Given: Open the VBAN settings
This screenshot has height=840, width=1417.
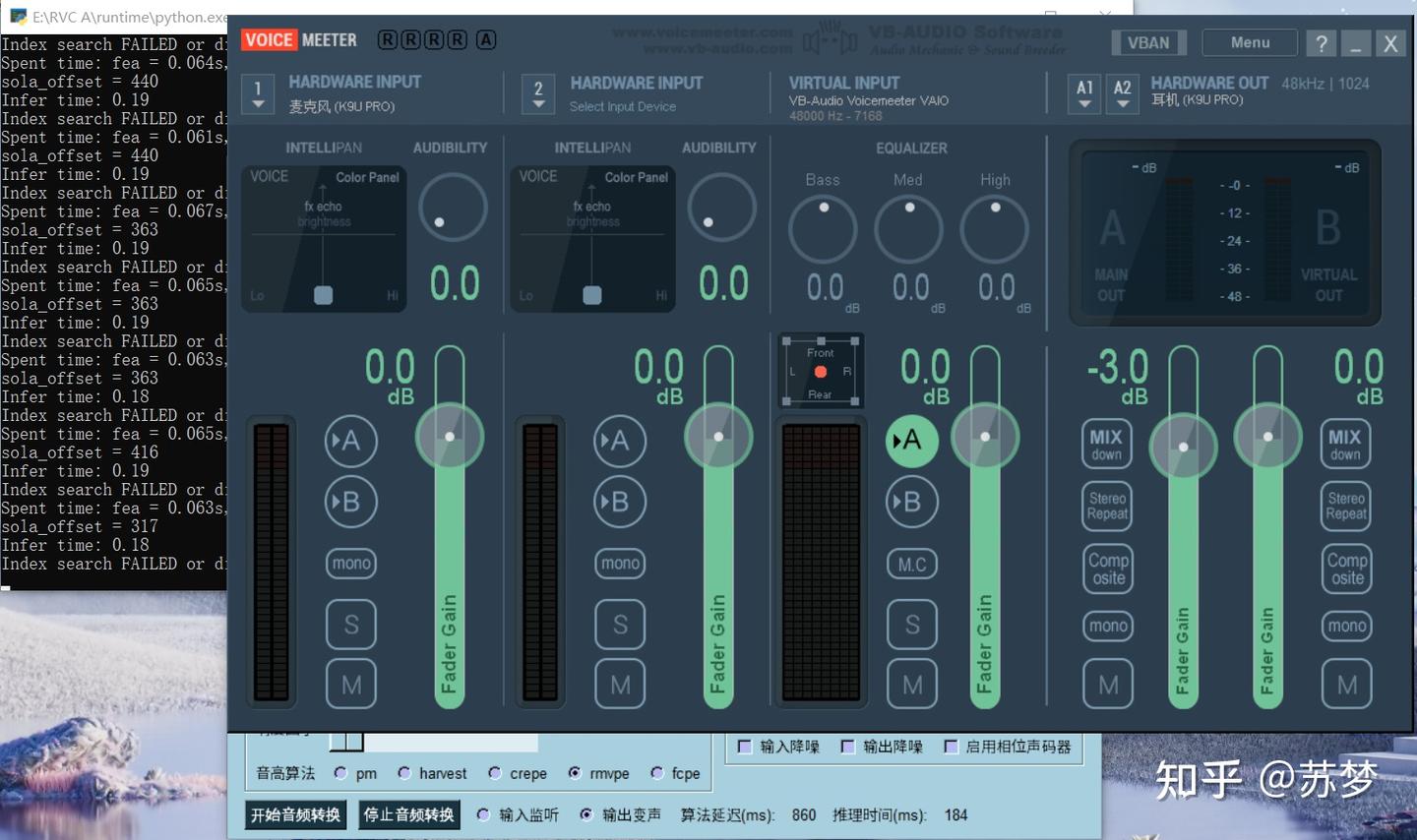Looking at the screenshot, I should click(x=1148, y=42).
